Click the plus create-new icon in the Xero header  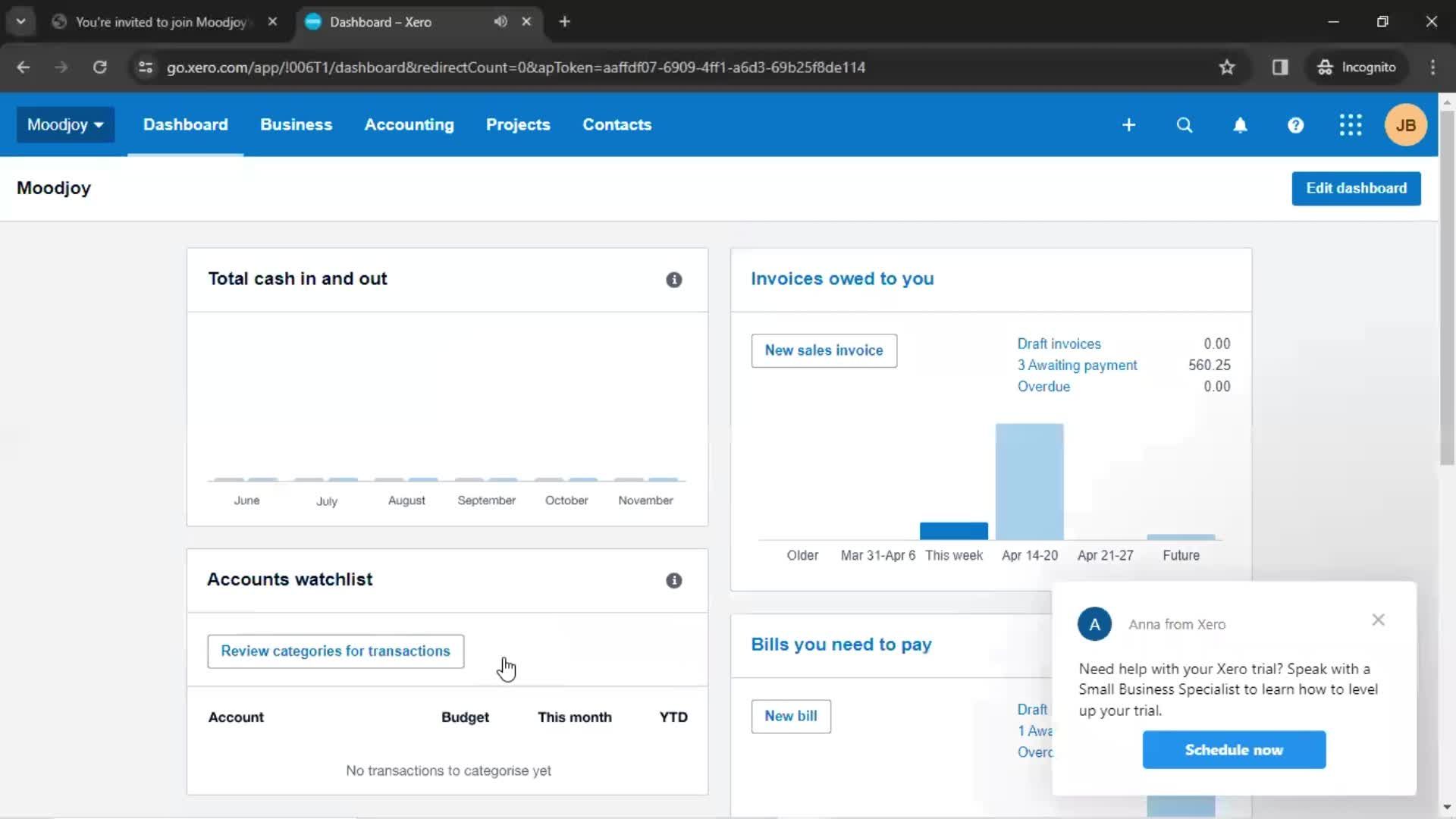1128,125
